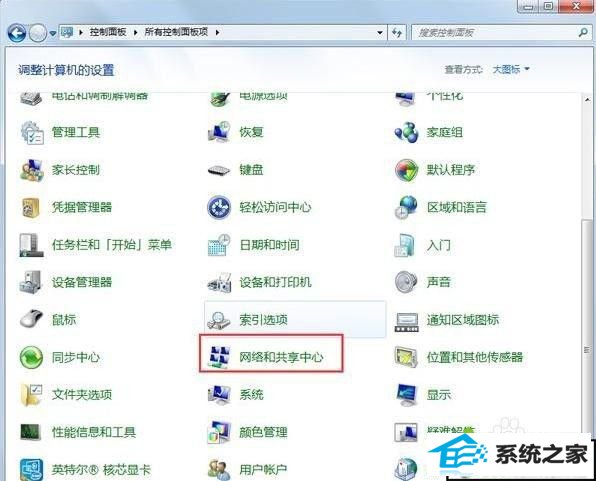Click the Back navigation button

pyautogui.click(x=17, y=33)
